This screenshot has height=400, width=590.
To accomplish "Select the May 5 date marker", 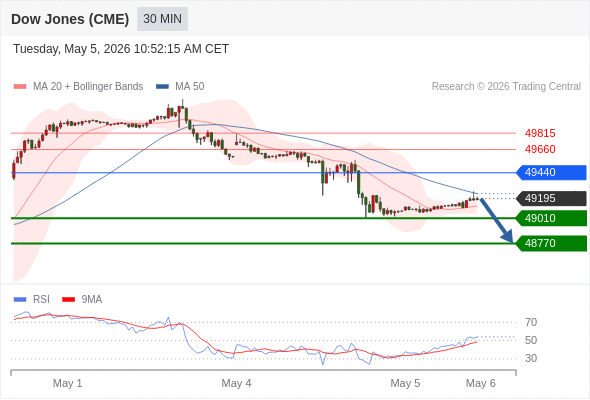I will 405,383.
